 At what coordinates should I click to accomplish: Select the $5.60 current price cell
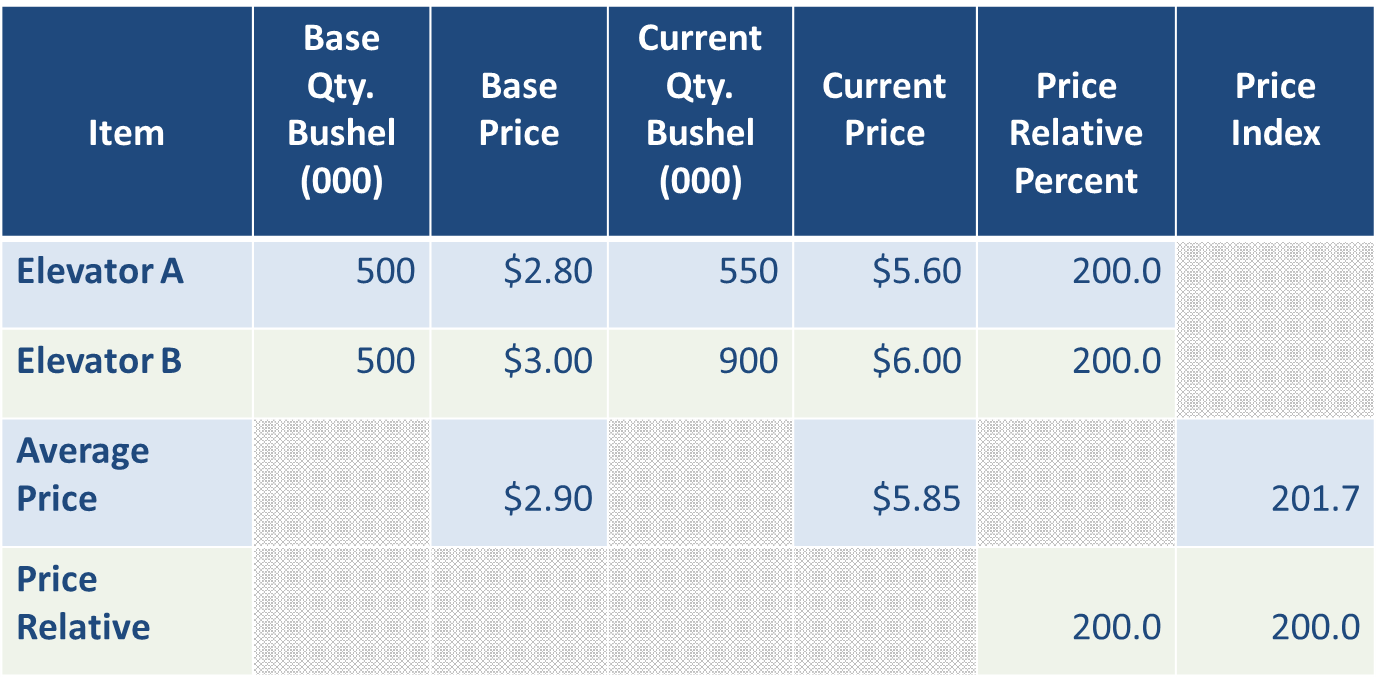pyautogui.click(x=916, y=271)
